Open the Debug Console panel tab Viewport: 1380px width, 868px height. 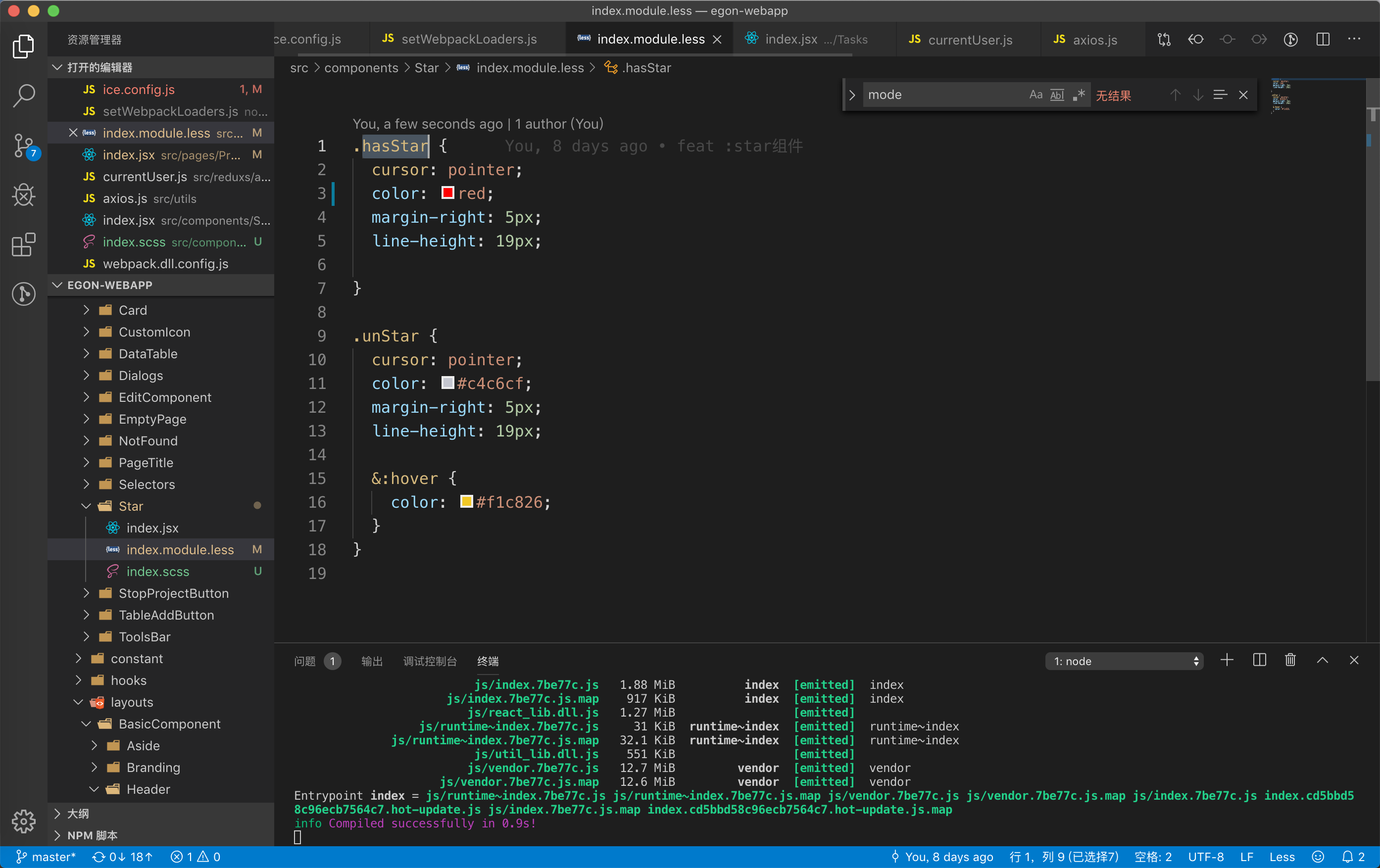click(x=430, y=661)
